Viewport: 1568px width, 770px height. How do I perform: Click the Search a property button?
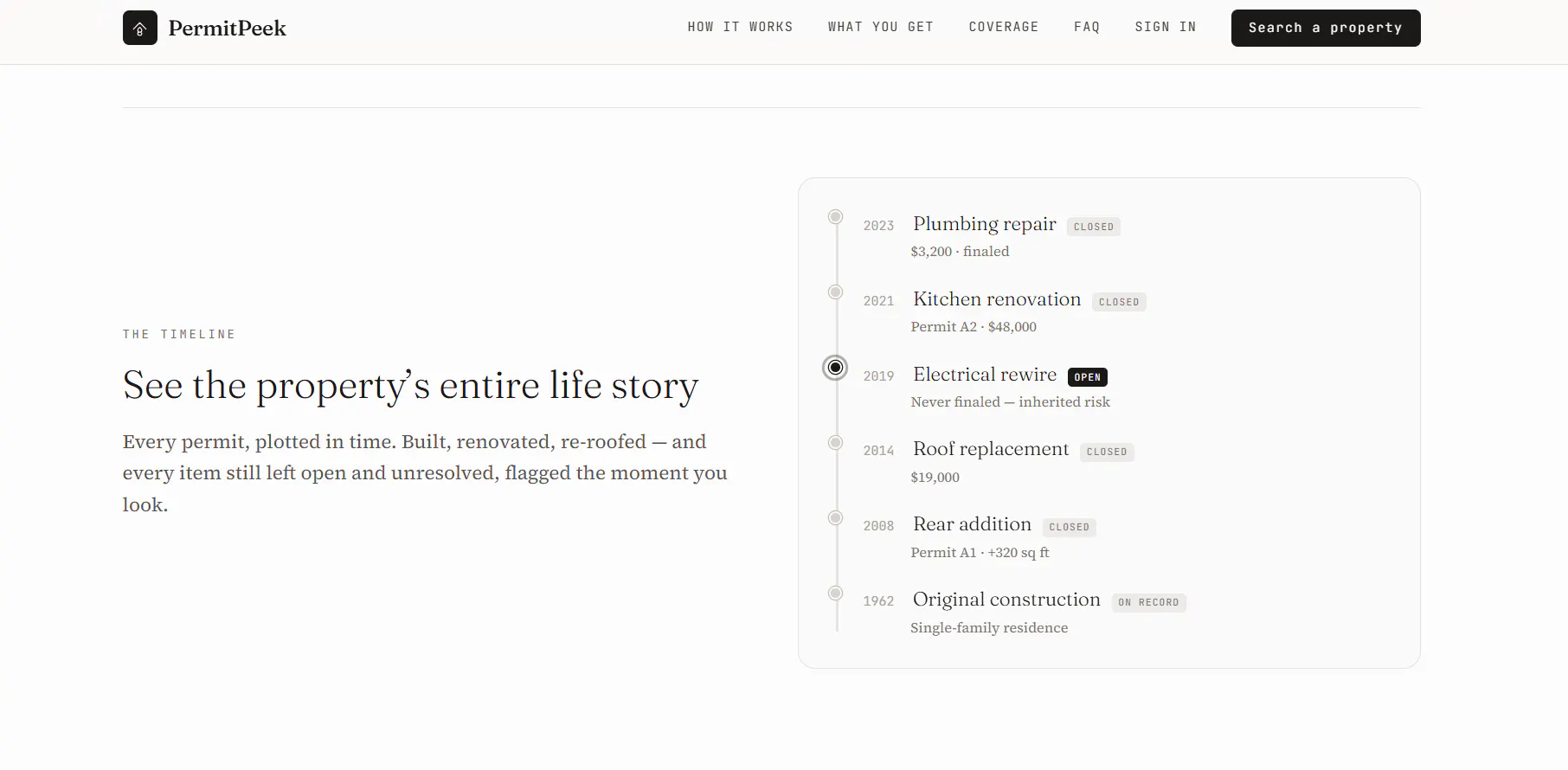pos(1326,28)
